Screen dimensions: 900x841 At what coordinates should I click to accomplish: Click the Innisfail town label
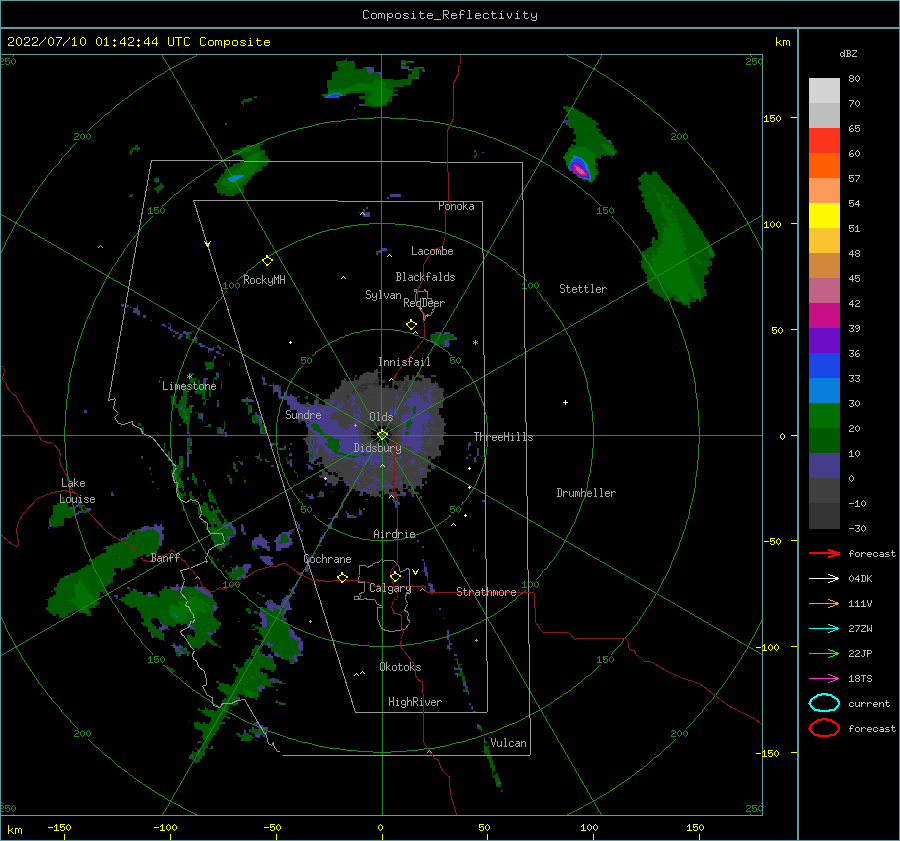404,362
